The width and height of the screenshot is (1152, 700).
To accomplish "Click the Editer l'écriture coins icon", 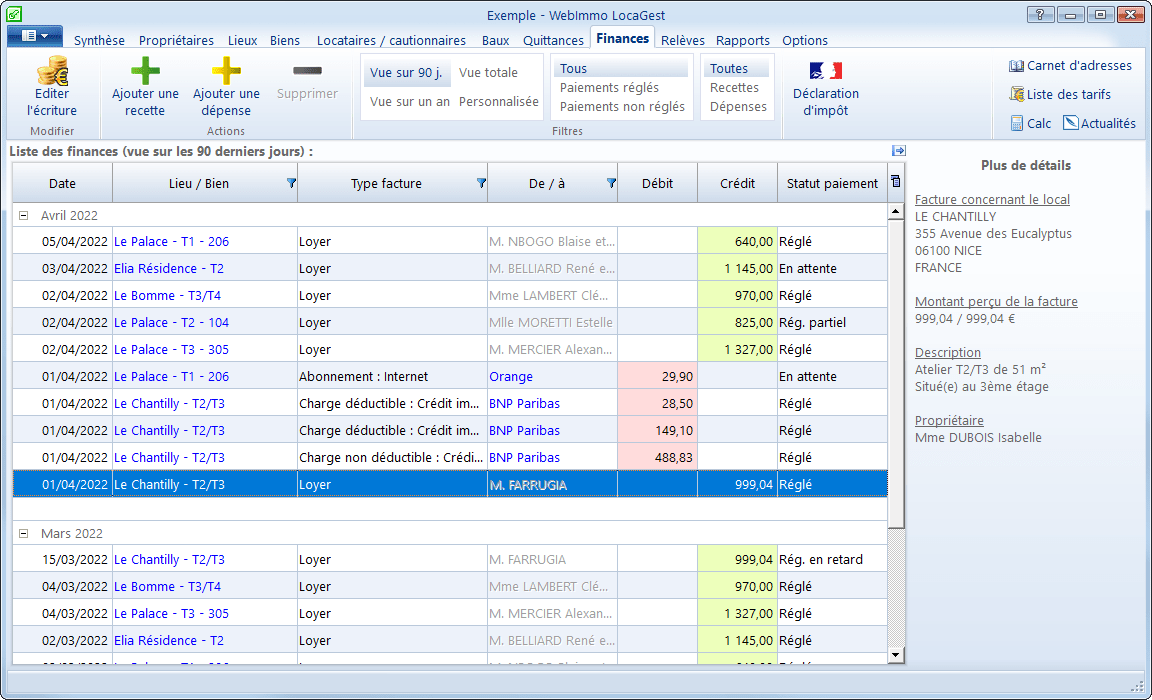I will pos(52,71).
